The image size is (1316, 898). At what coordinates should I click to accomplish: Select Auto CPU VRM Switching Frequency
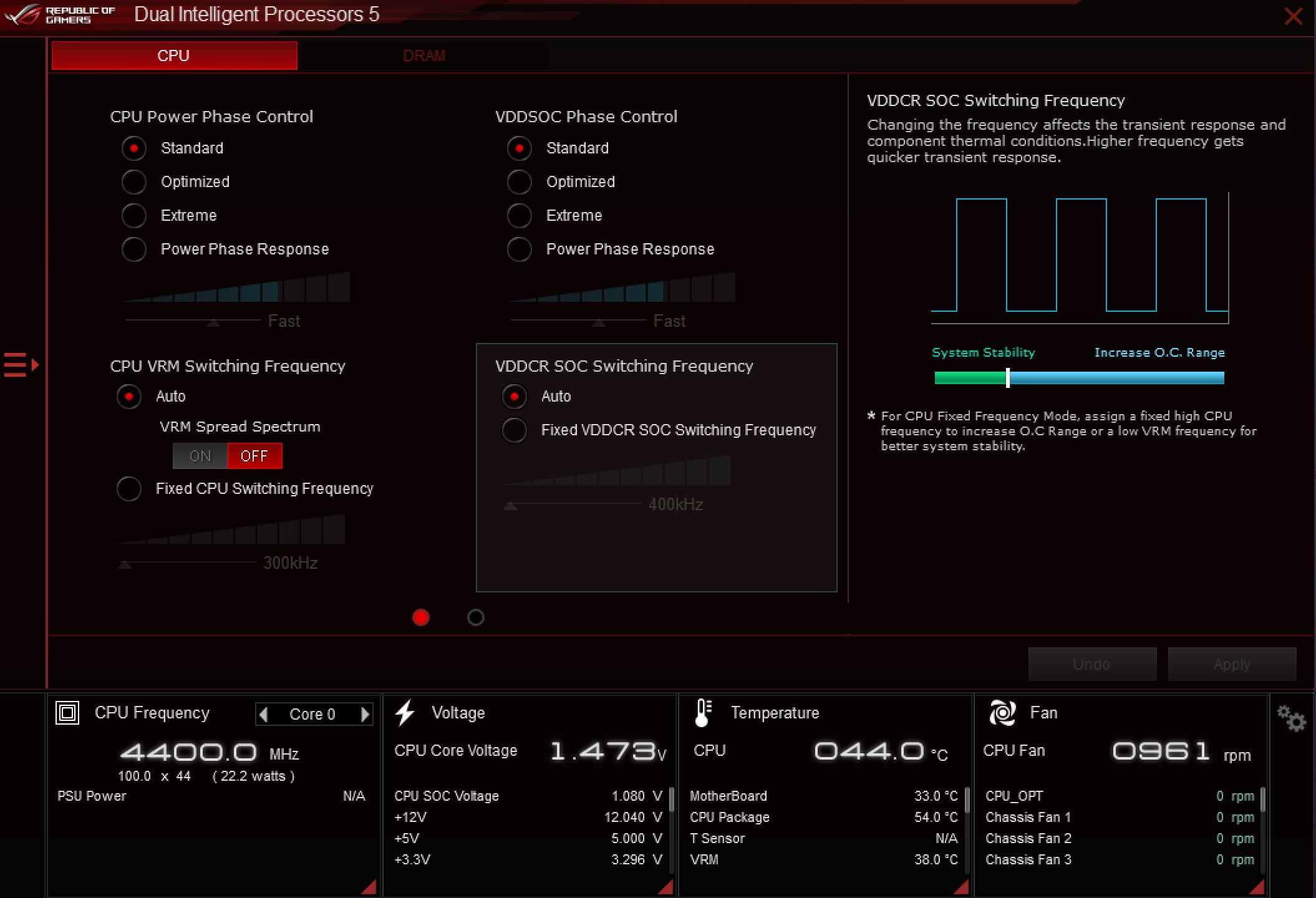point(129,397)
